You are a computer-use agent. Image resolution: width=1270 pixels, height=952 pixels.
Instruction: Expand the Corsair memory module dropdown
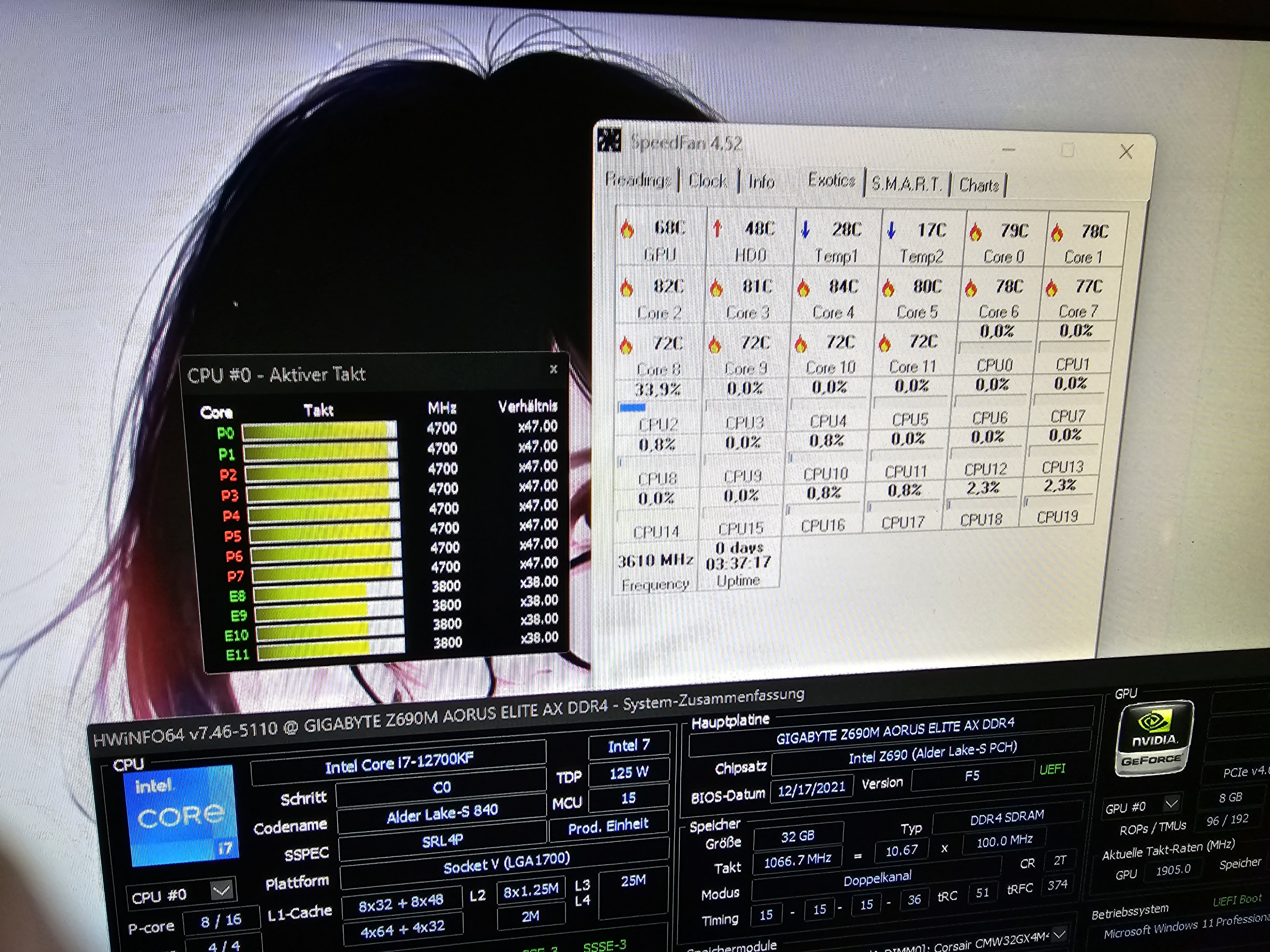[x=1060, y=935]
